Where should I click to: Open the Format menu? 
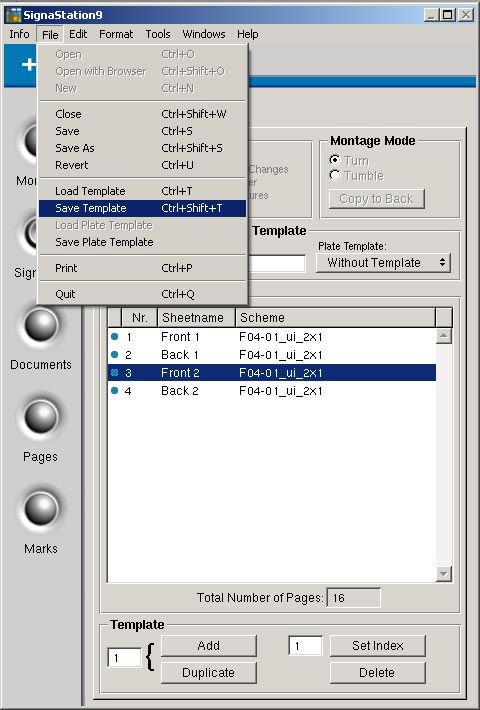[x=116, y=34]
